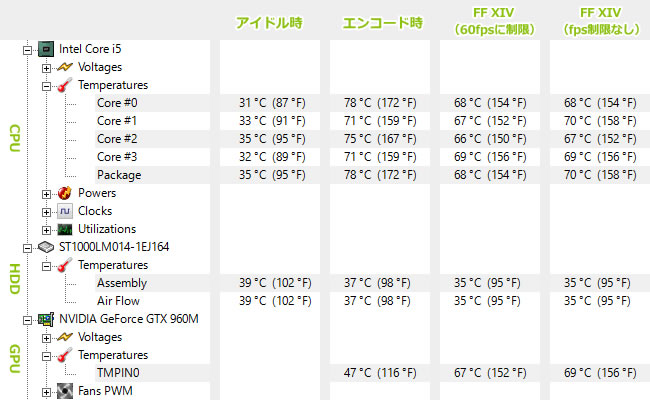Expand the Clocks node
This screenshot has height=400, width=650.
coord(46,212)
